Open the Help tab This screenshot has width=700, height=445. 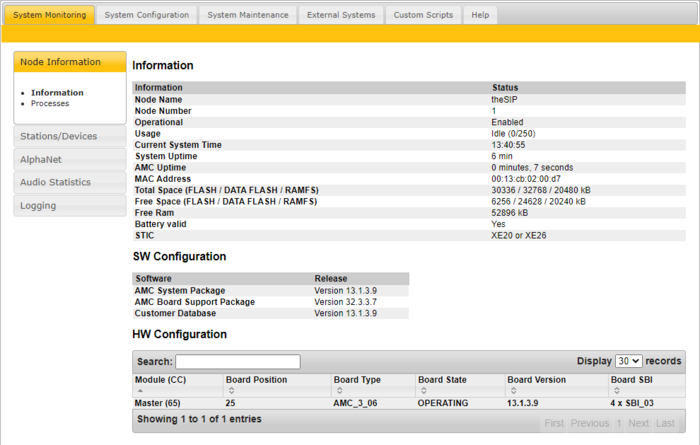480,15
